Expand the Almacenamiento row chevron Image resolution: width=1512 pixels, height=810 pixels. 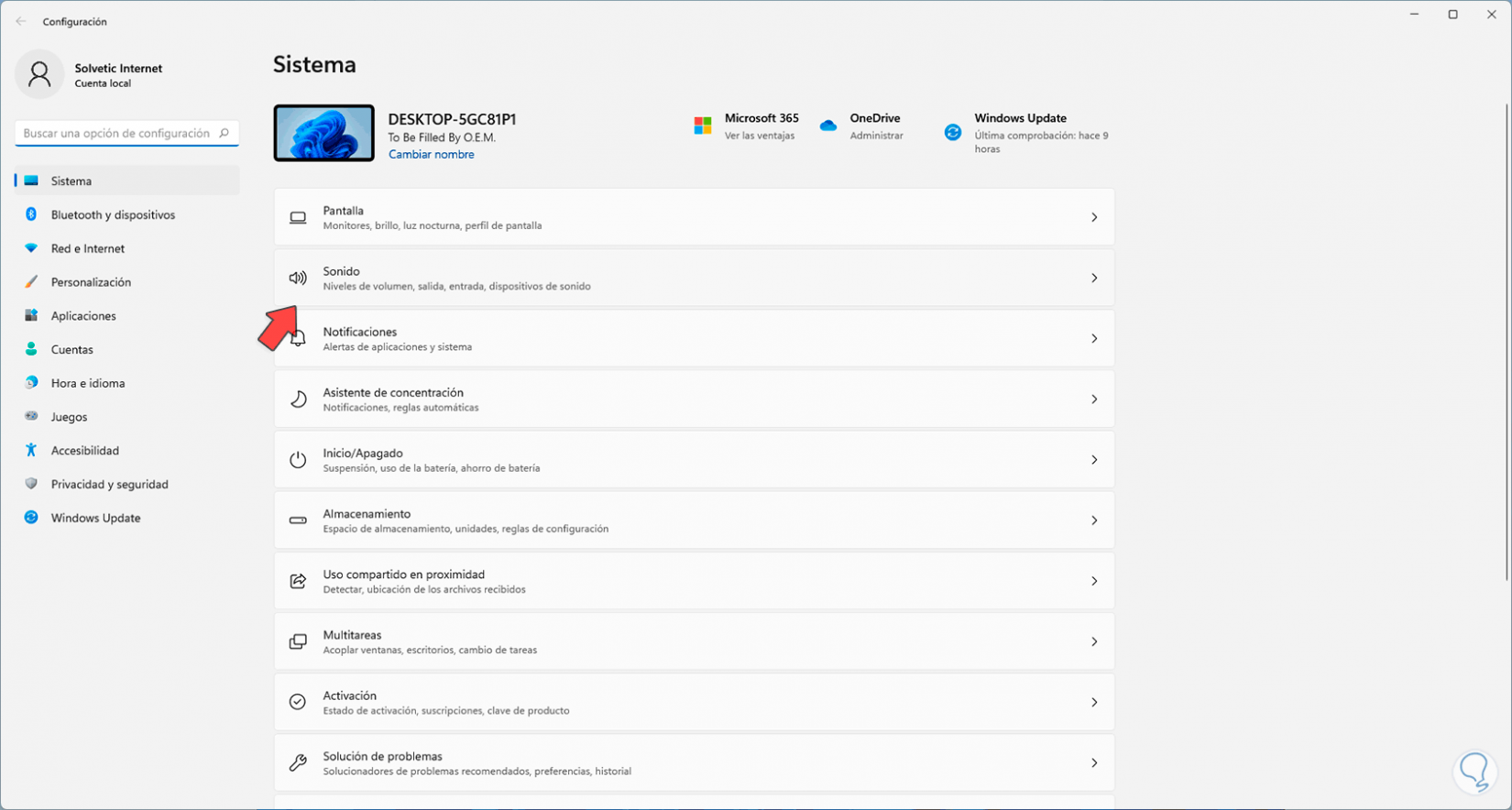click(1094, 520)
